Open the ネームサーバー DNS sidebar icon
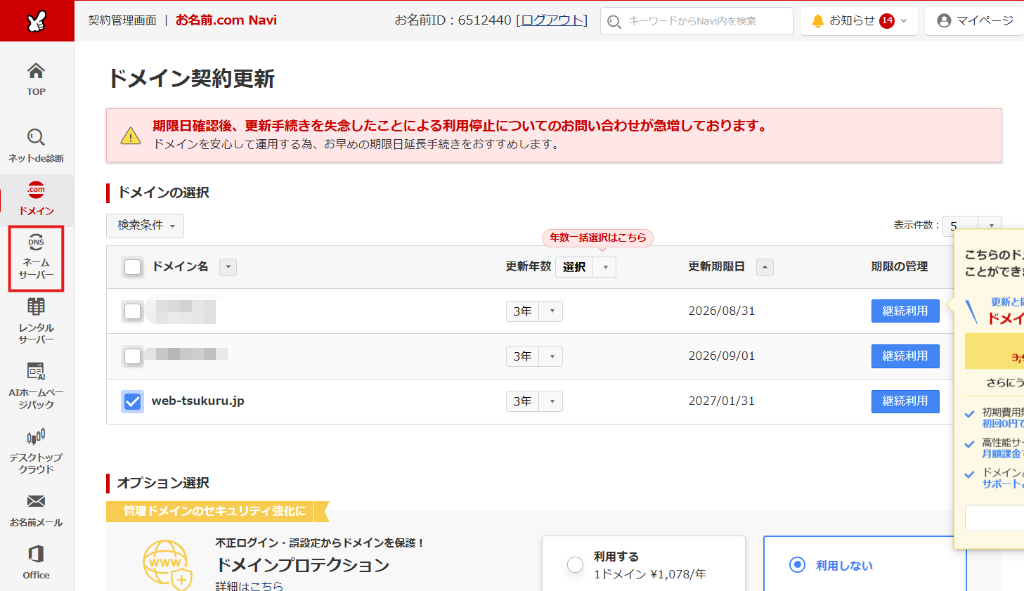 (x=36, y=258)
